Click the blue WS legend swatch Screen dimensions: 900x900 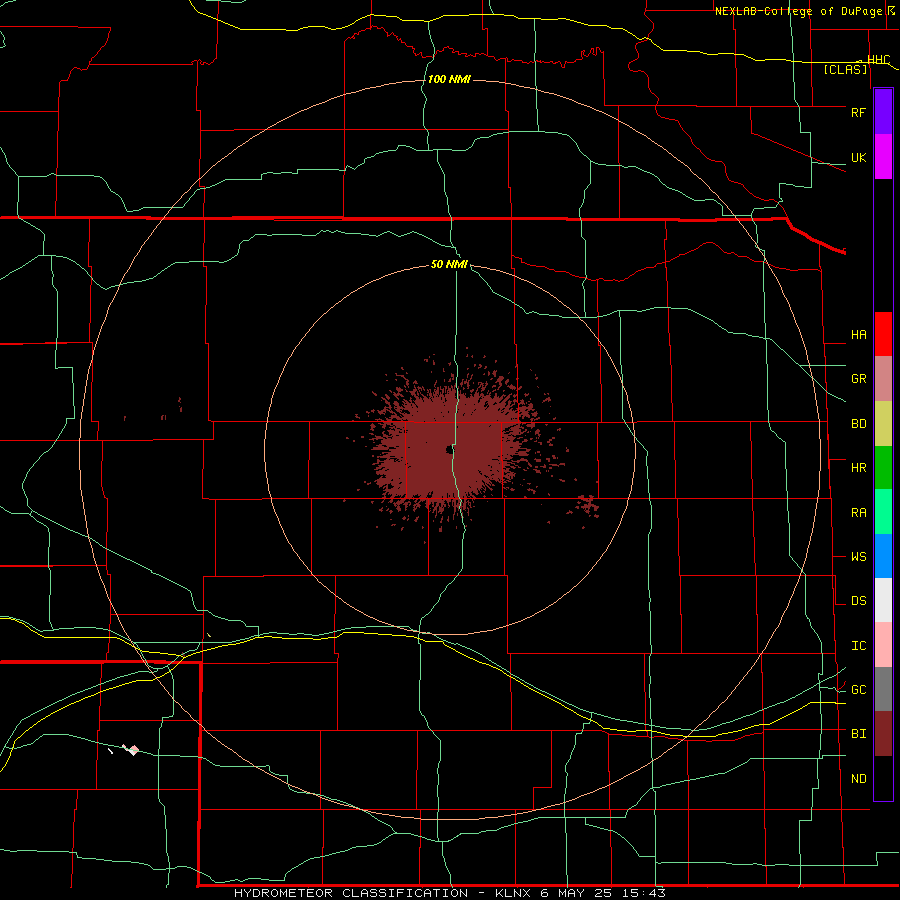coord(883,556)
